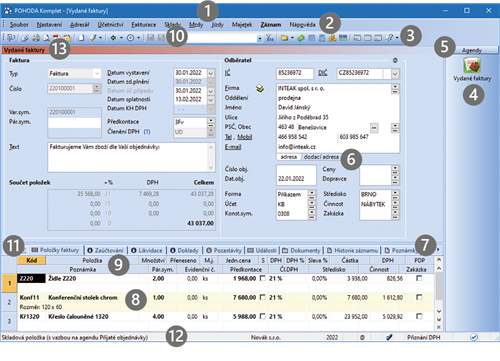Screen dimensions: 500x361
Task: Click the blue table list toolbar icon
Action: pyautogui.click(x=311, y=38)
